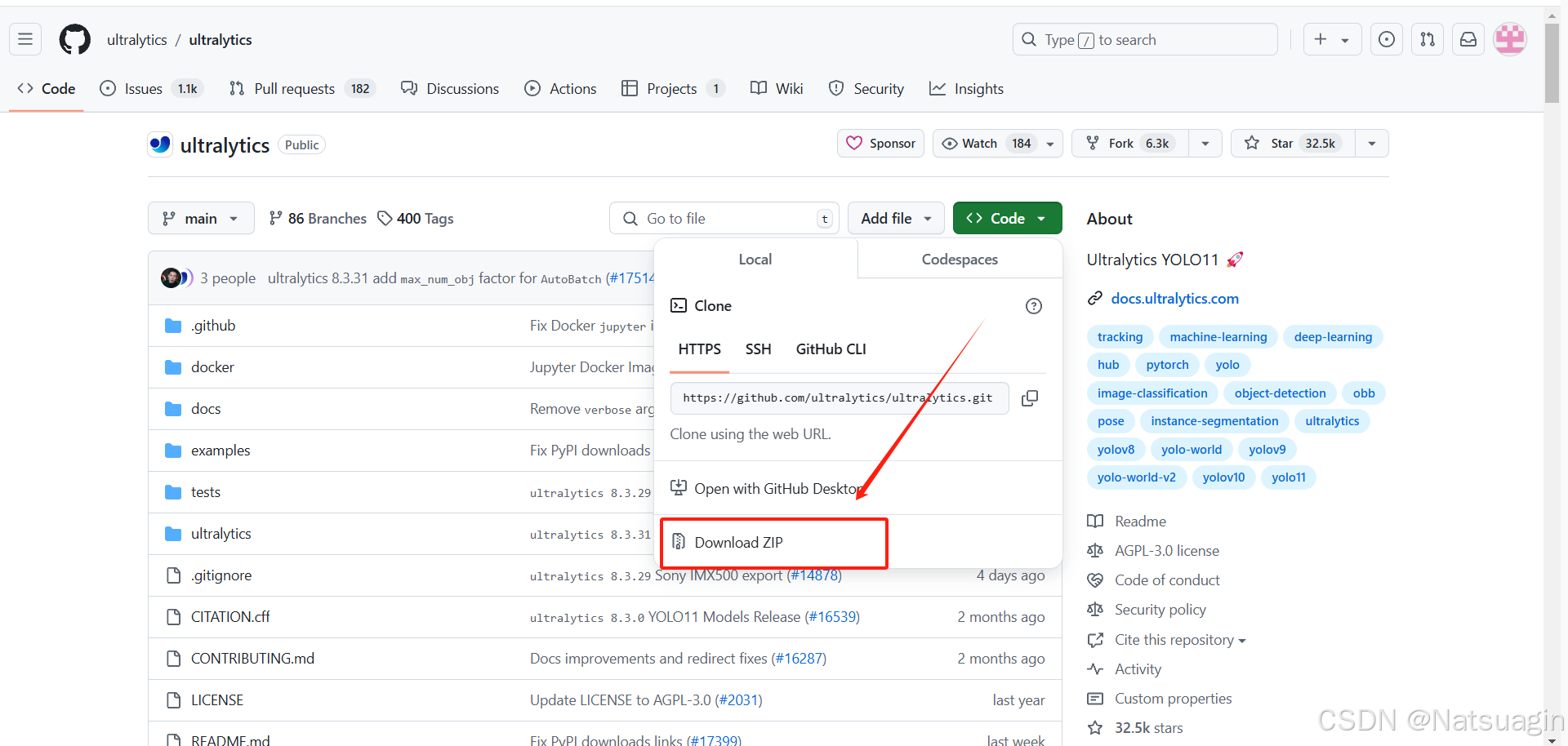The image size is (1568, 746).
Task: Click the docker folder icon
Action: [x=173, y=367]
